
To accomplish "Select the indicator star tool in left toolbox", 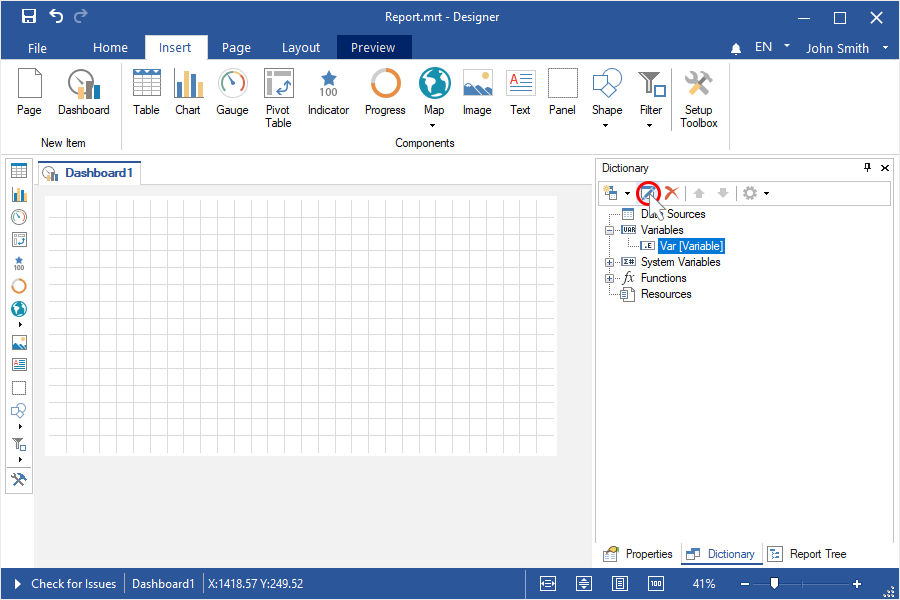I will [19, 263].
